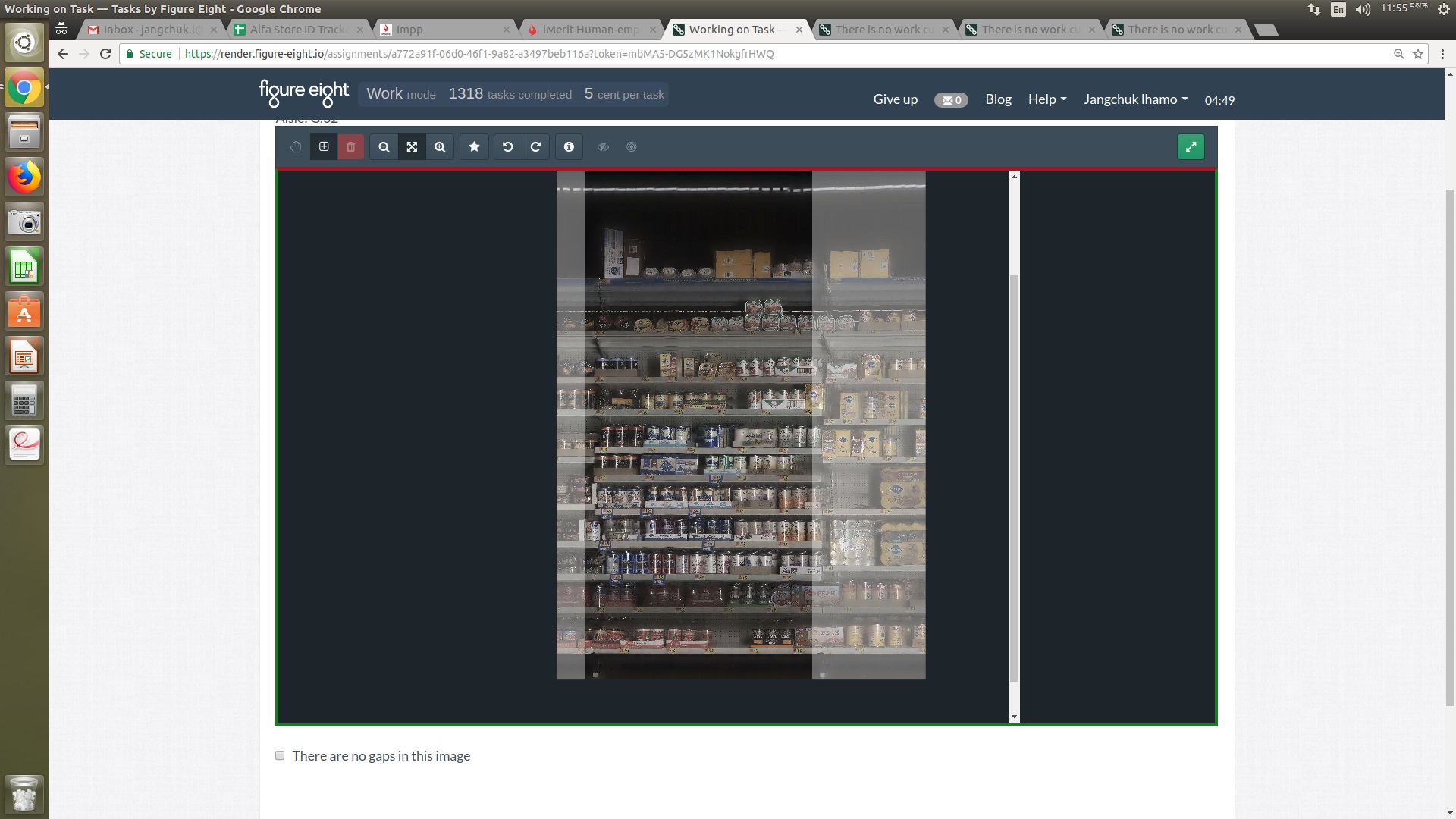The width and height of the screenshot is (1456, 819).
Task: Fit the image to the screen
Action: (x=412, y=147)
